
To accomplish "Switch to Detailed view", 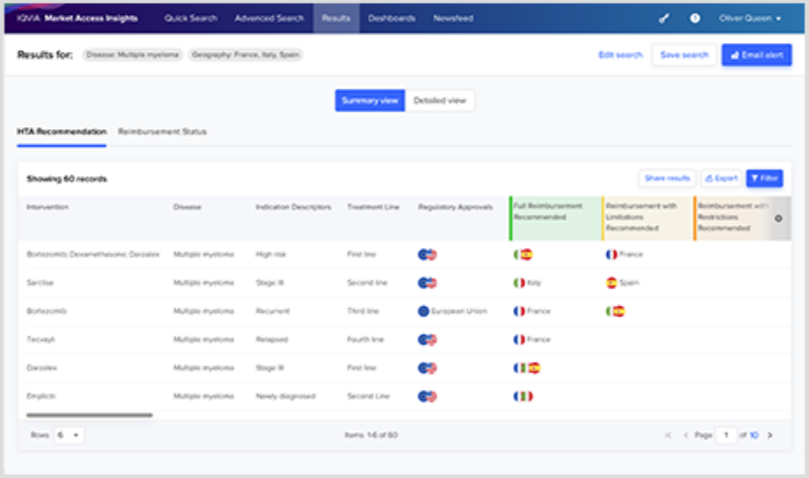I will click(440, 100).
